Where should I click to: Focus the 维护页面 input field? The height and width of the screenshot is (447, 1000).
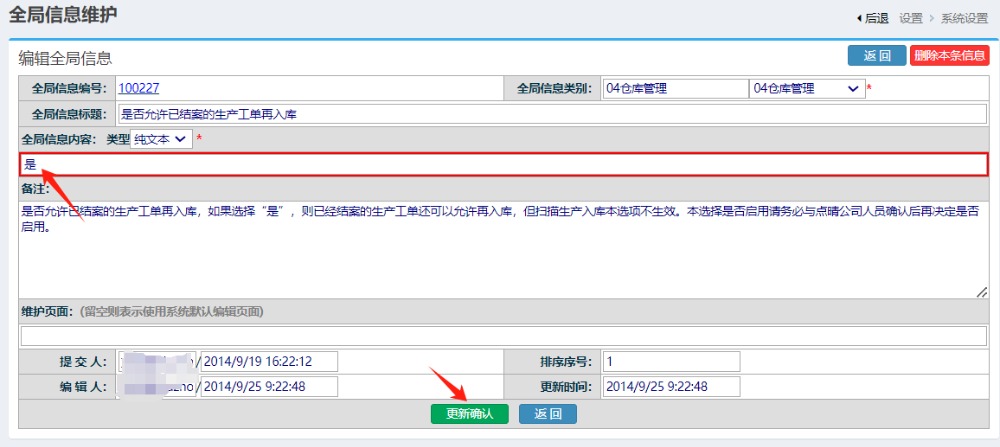coord(504,336)
